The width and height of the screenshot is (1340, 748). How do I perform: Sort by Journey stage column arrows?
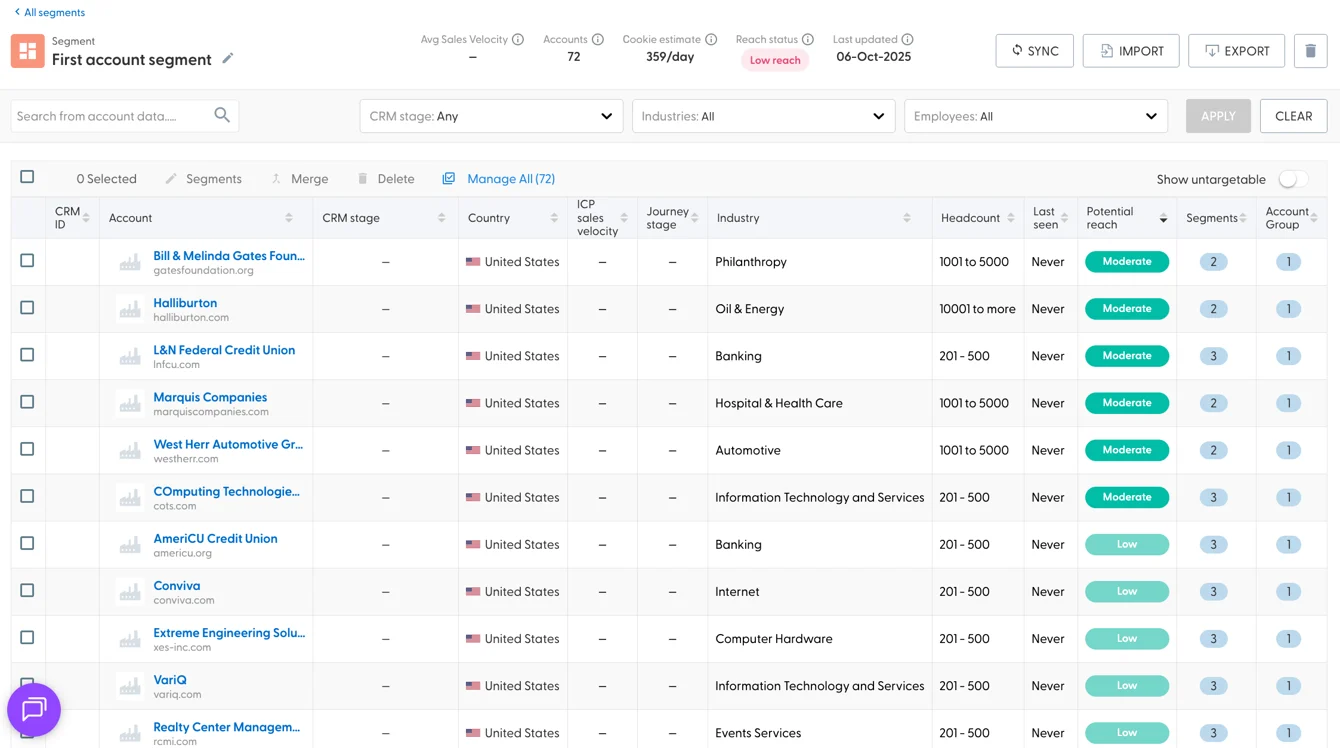point(695,218)
